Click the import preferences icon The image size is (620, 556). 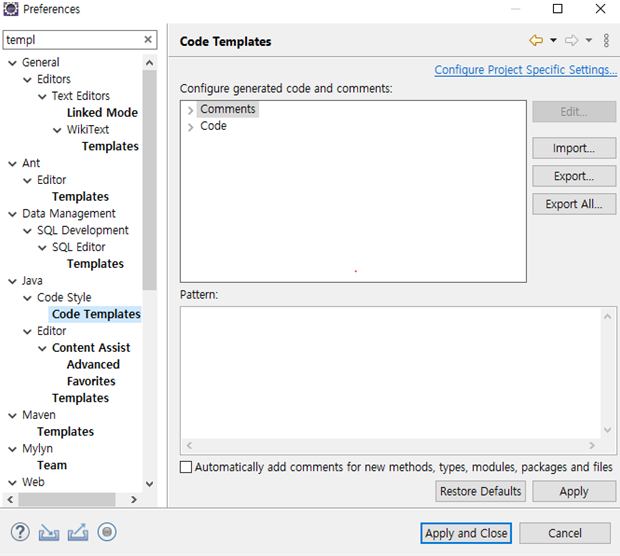(x=49, y=533)
